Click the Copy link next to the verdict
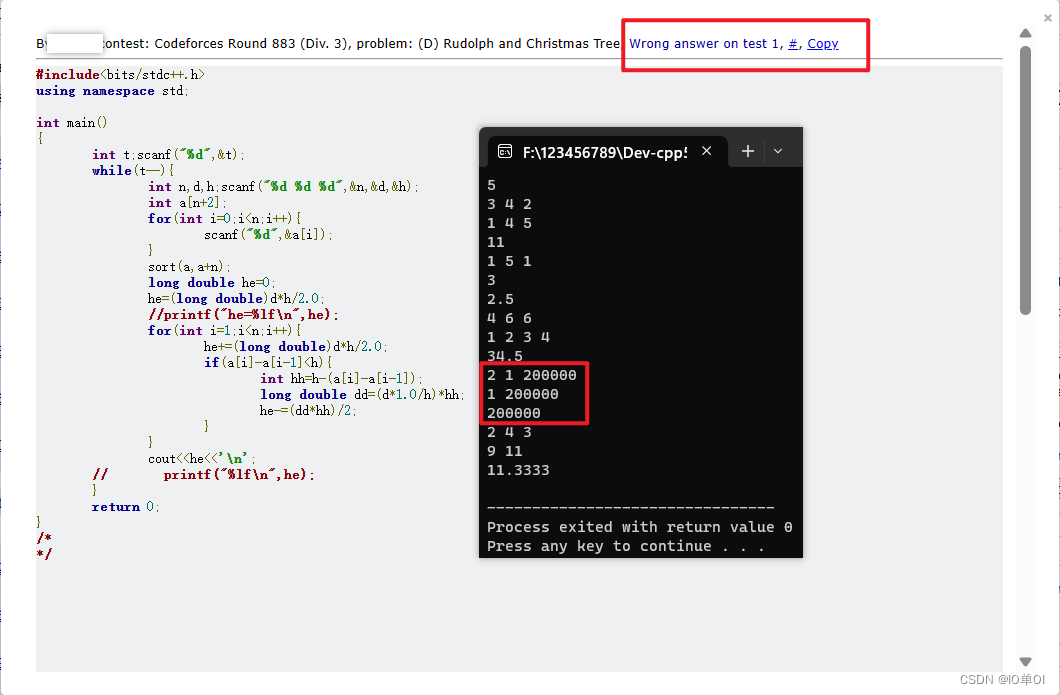The height and width of the screenshot is (695, 1060). point(823,43)
